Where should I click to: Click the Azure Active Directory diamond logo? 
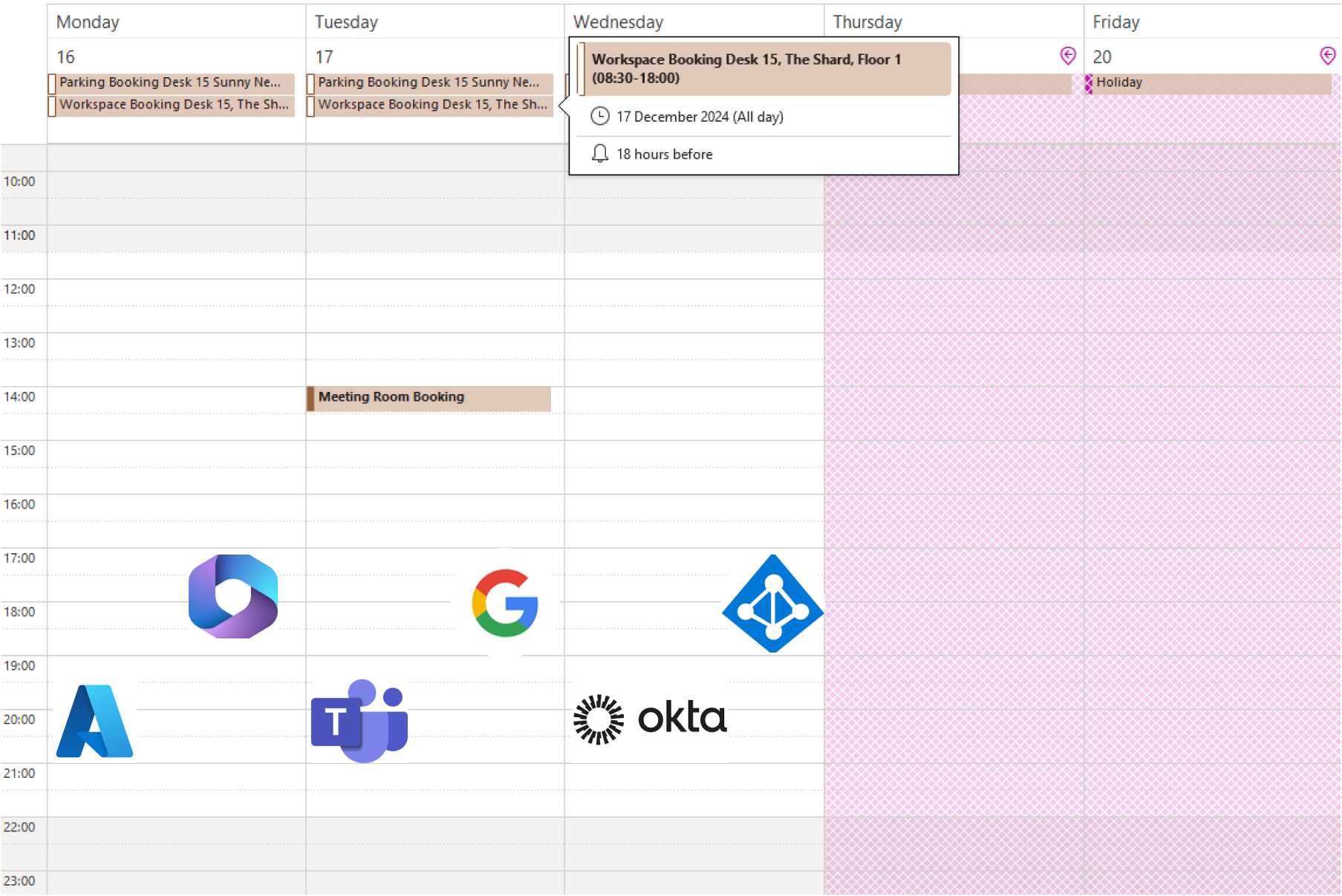click(773, 604)
